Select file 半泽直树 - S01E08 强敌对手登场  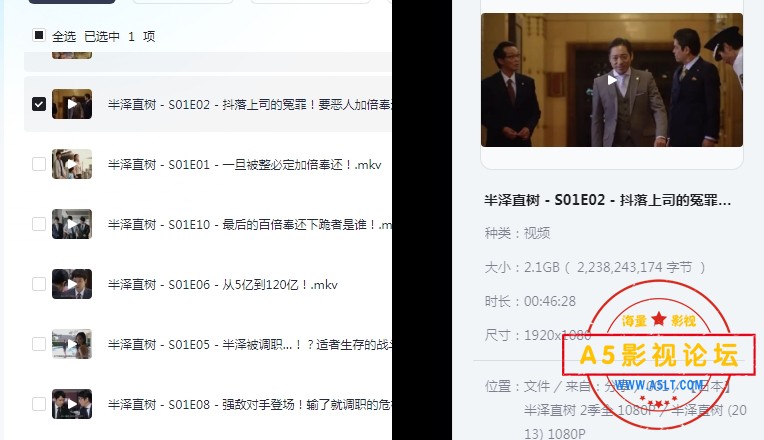click(249, 404)
